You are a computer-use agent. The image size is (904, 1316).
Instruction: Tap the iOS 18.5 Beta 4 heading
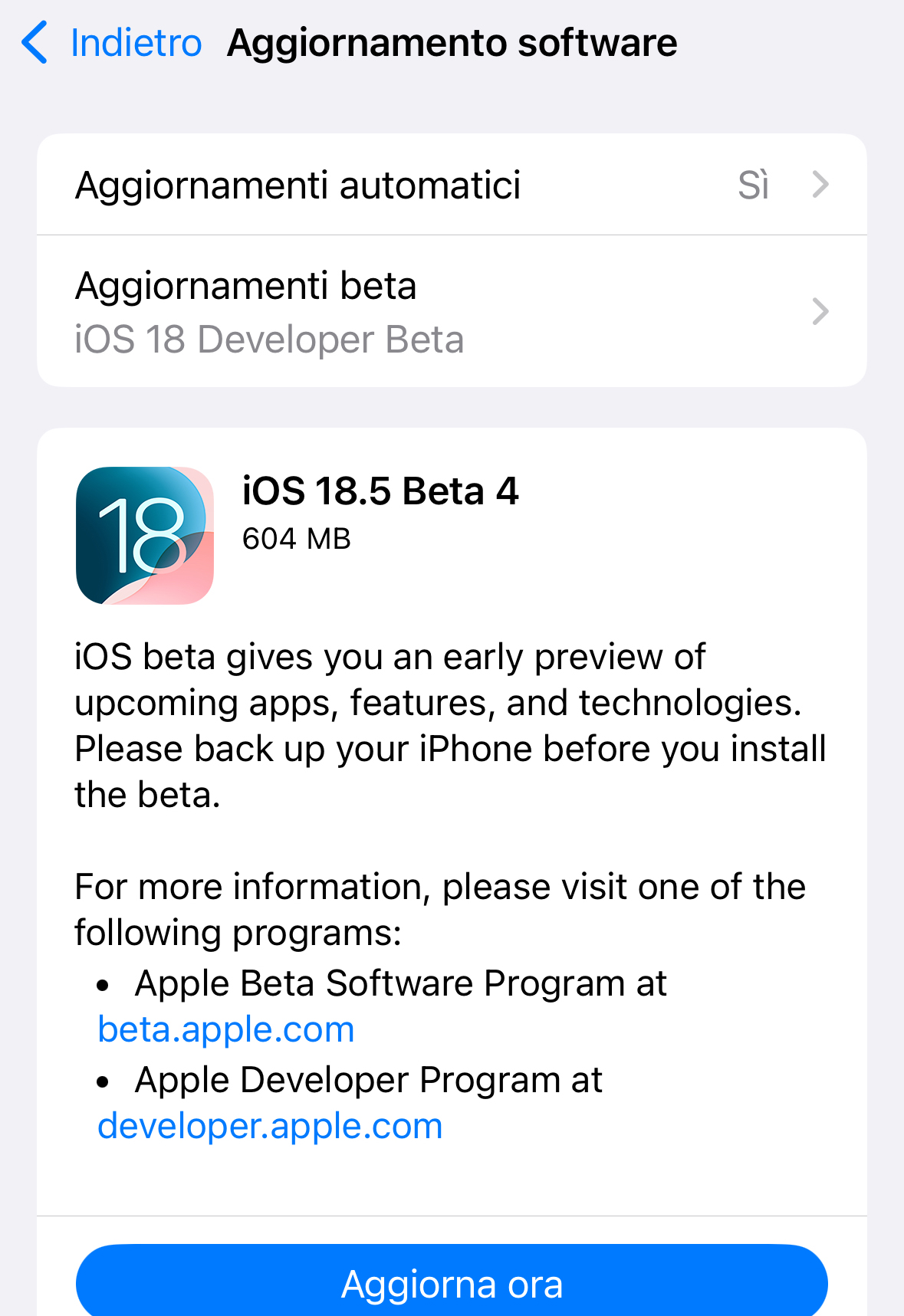pyautogui.click(x=380, y=491)
